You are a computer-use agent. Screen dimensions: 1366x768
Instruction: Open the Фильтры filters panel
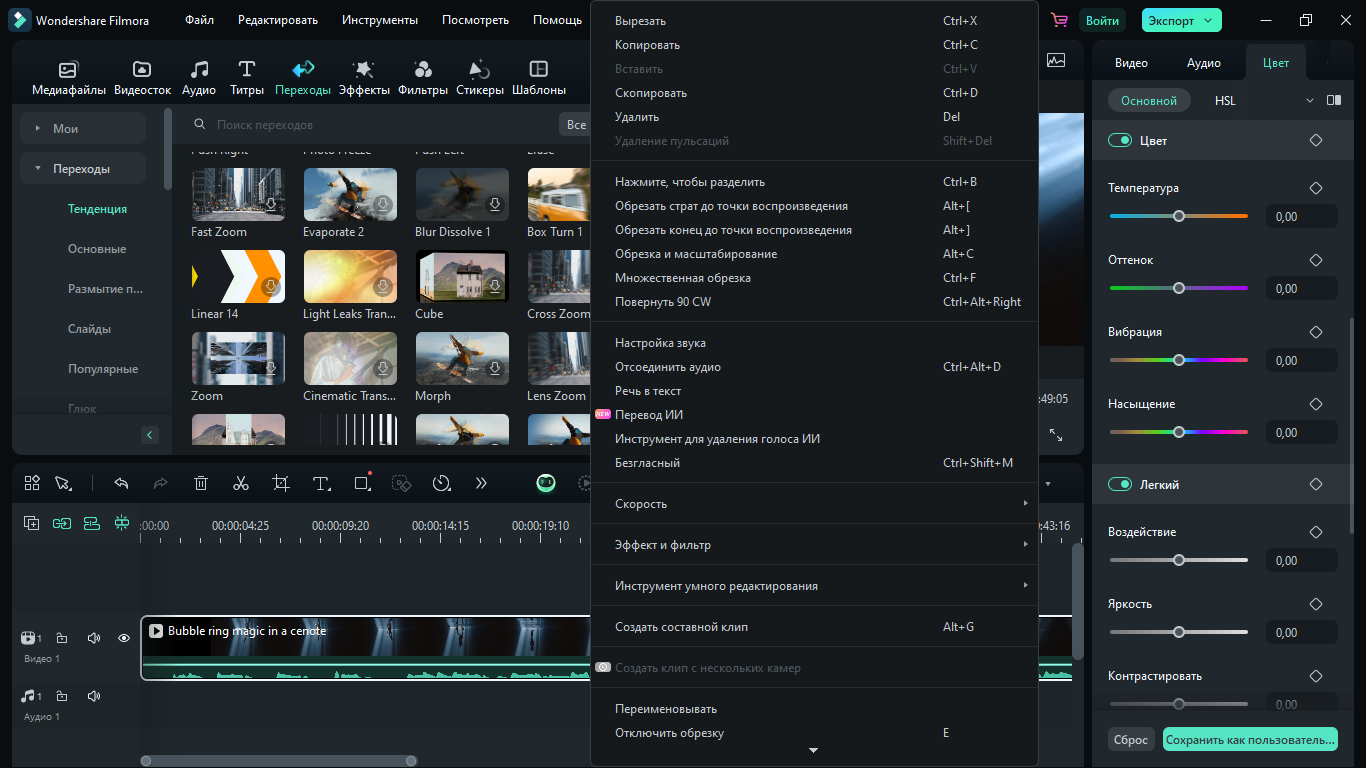423,78
